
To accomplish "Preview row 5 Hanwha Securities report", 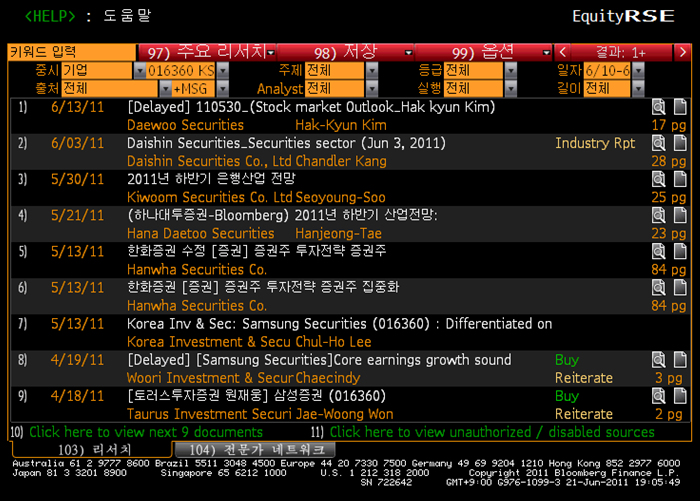I will [x=658, y=252].
